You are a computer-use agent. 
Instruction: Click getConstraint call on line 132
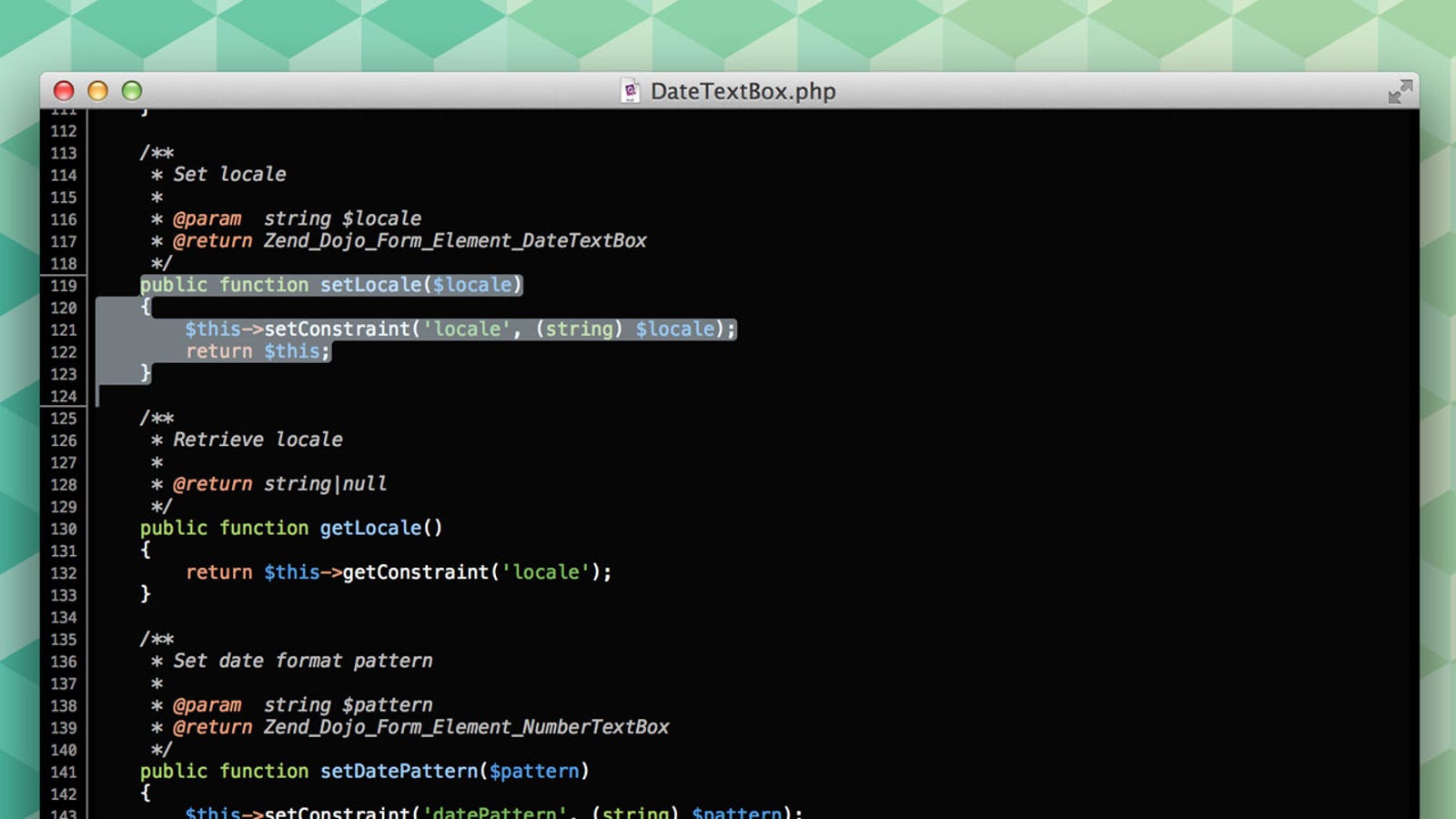coord(416,572)
